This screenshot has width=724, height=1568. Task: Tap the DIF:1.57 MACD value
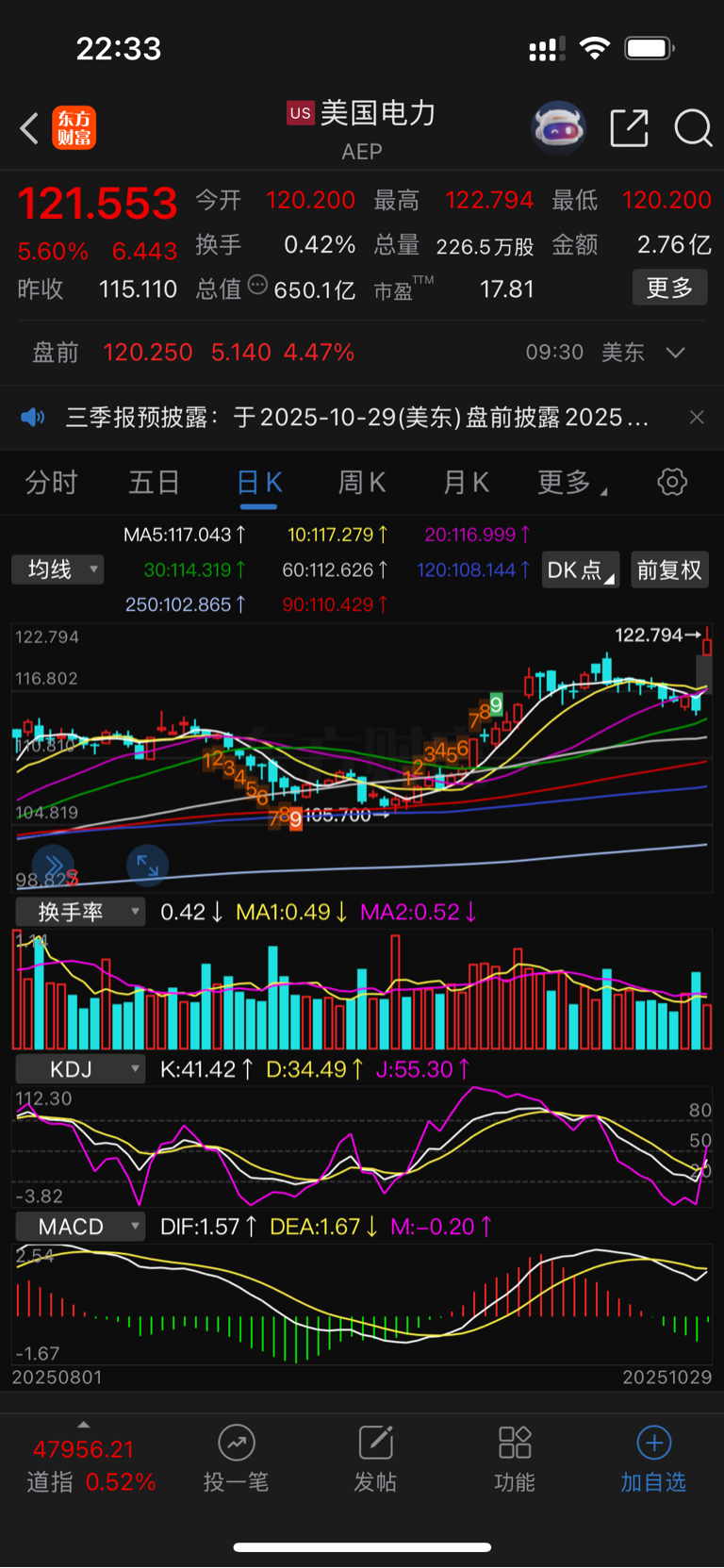(x=208, y=1227)
